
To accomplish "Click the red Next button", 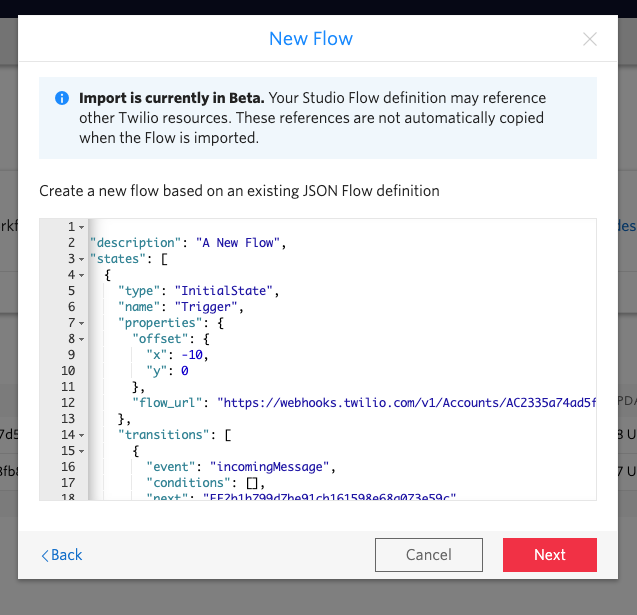I will 549,555.
